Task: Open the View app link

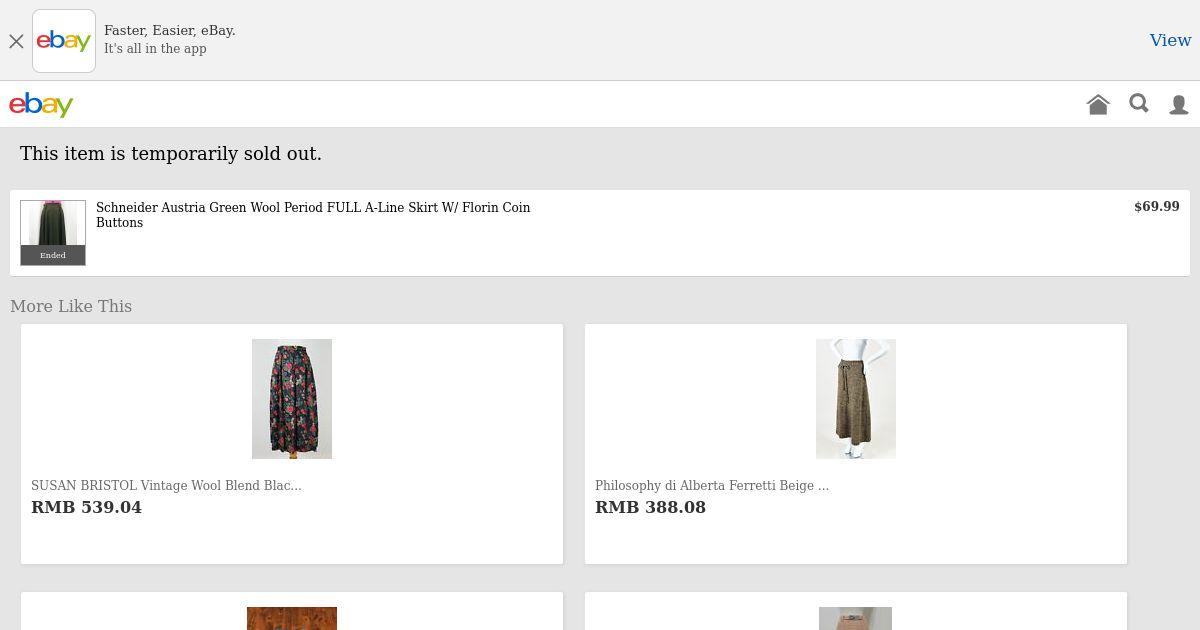Action: (x=1169, y=40)
